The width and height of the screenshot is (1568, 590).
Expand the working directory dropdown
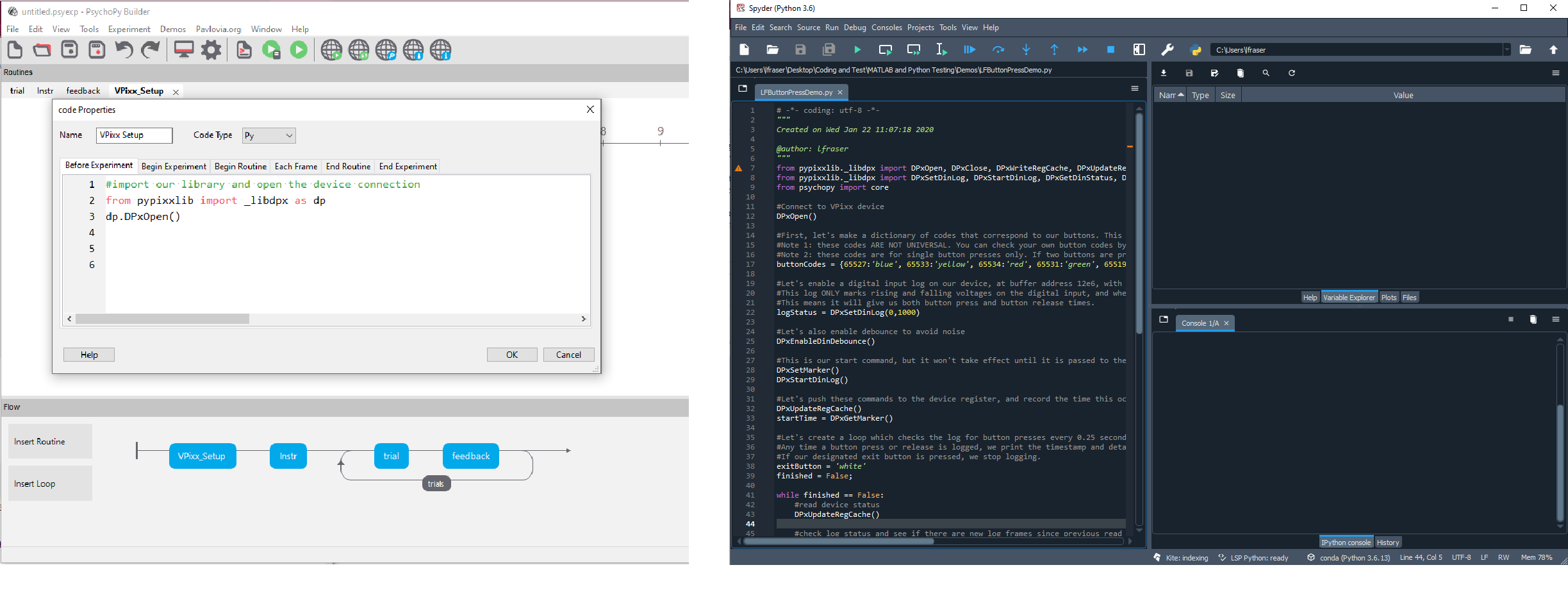pyautogui.click(x=1507, y=49)
